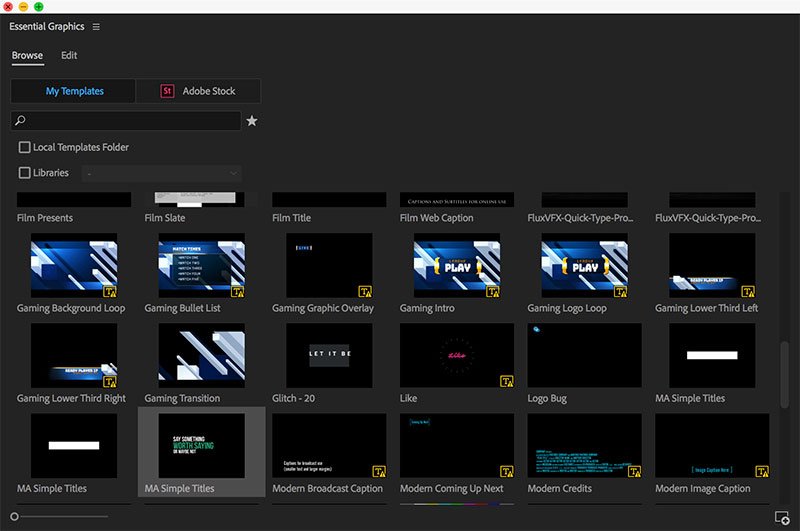
Task: Click the magnifier icon in the search field
Action: click(x=20, y=120)
